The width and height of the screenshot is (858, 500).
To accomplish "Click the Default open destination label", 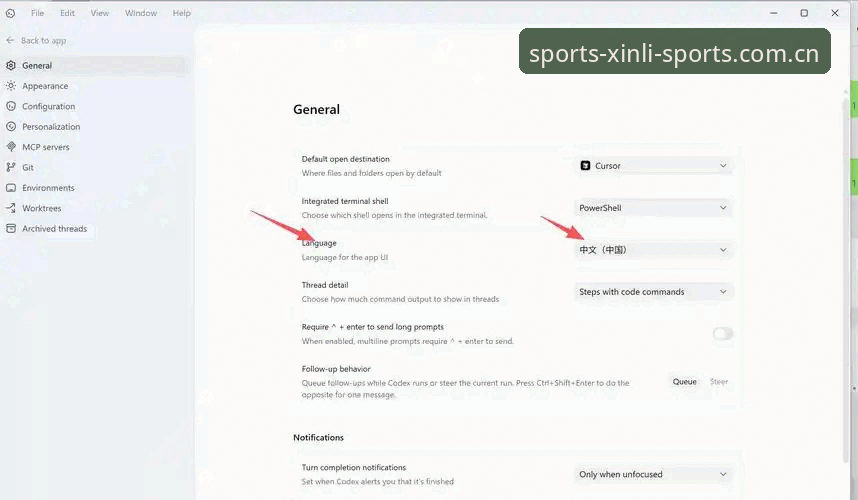I will [x=346, y=159].
